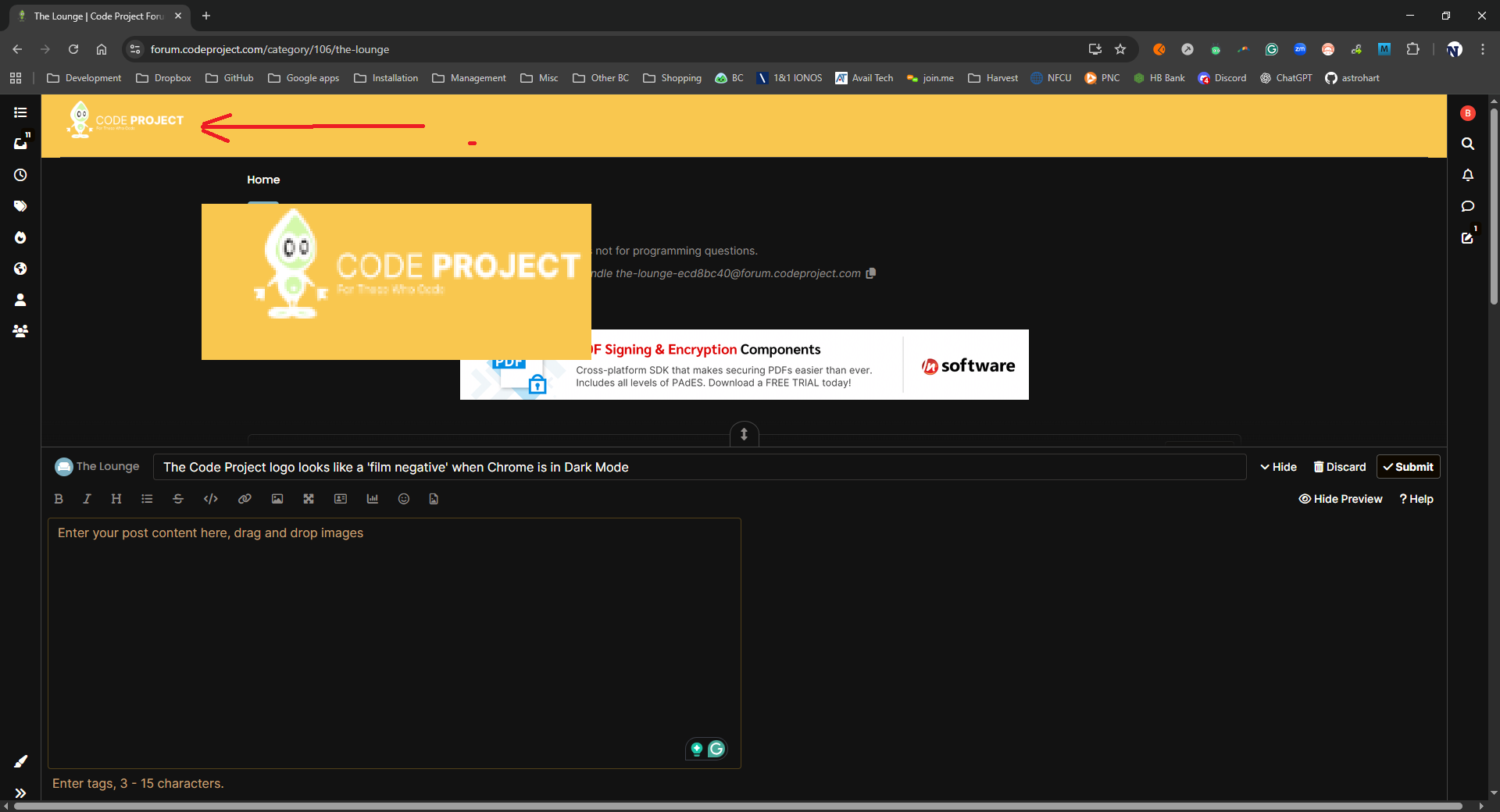Open Chrome extensions puzzle icon

click(x=1412, y=49)
